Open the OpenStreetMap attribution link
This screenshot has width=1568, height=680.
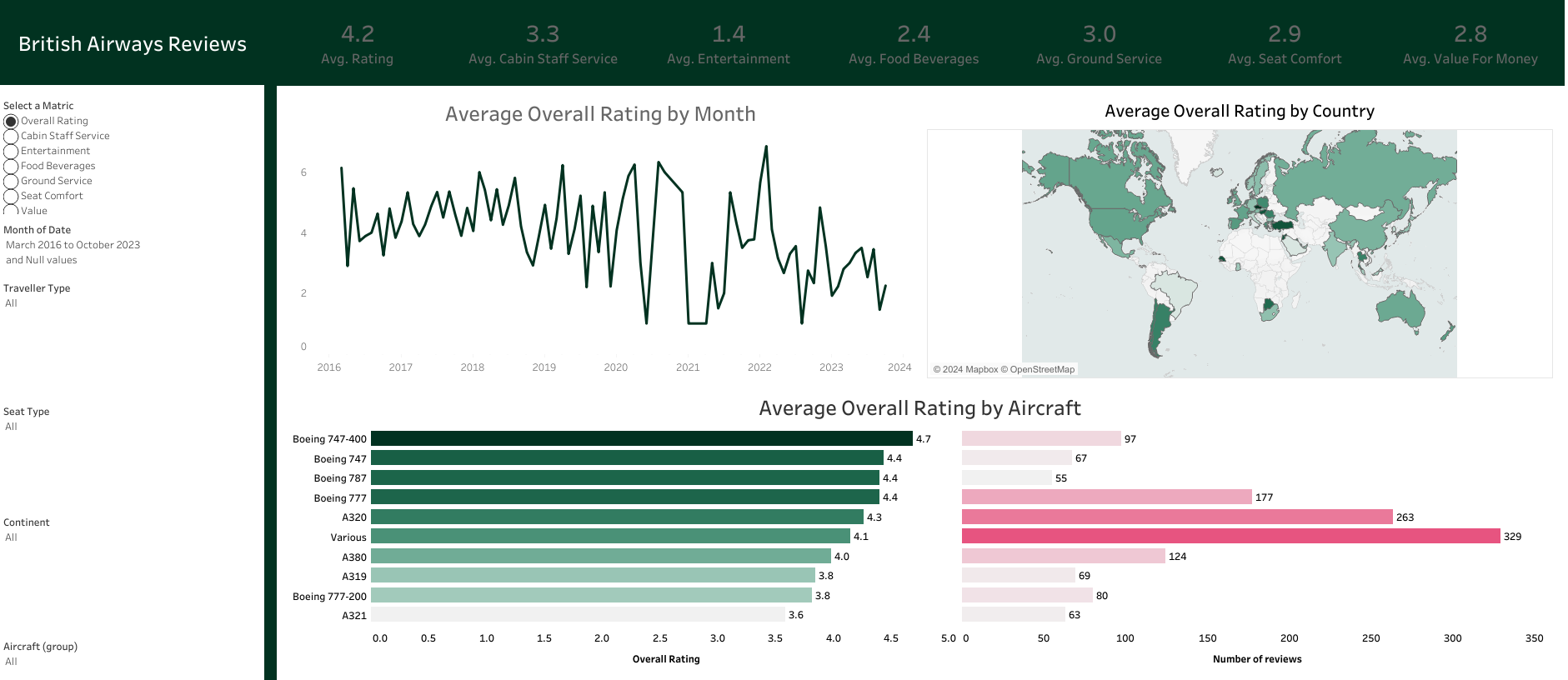(1039, 369)
